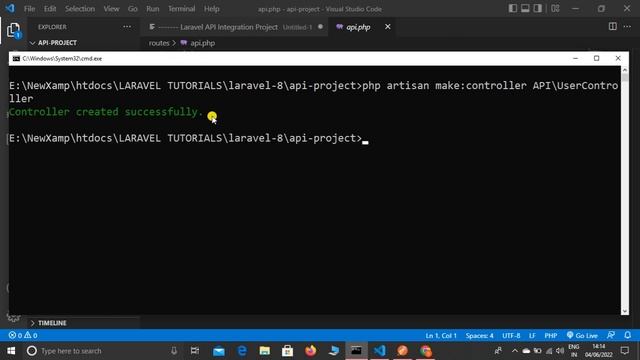Open the clock and date flyout
The height and width of the screenshot is (360, 640).
coord(599,351)
